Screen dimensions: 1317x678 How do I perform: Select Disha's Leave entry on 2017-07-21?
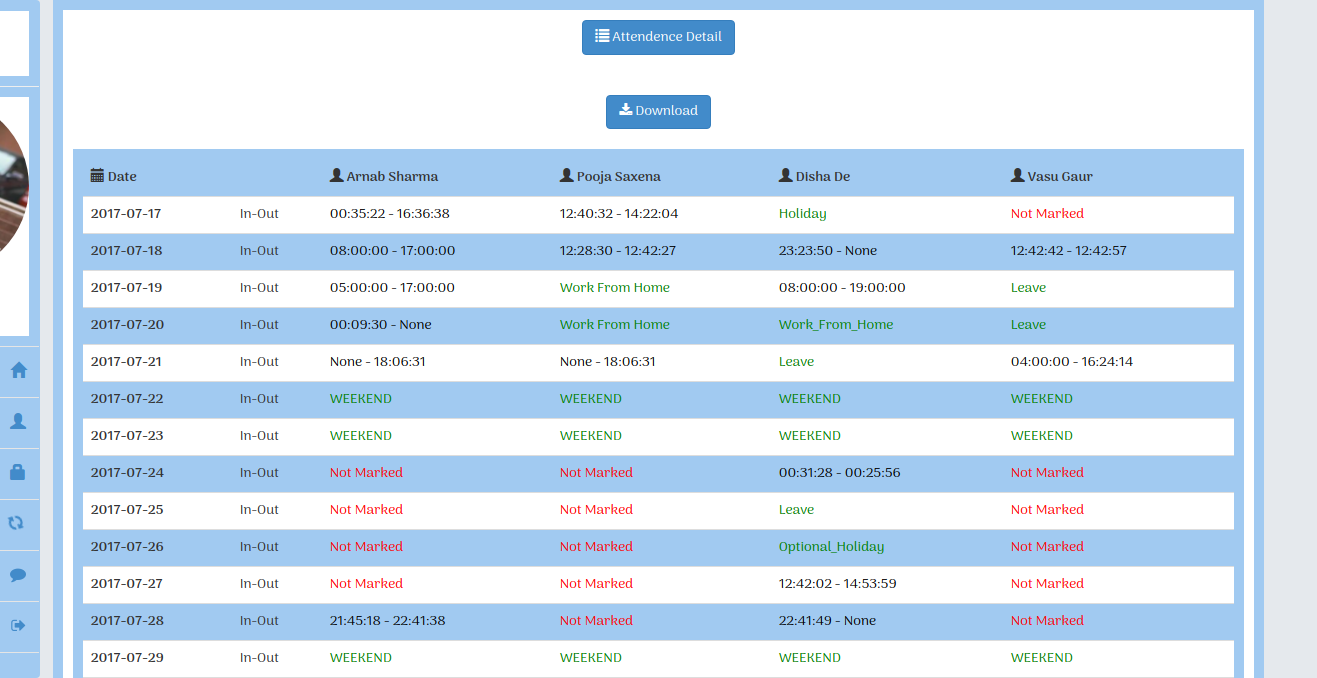tap(797, 362)
